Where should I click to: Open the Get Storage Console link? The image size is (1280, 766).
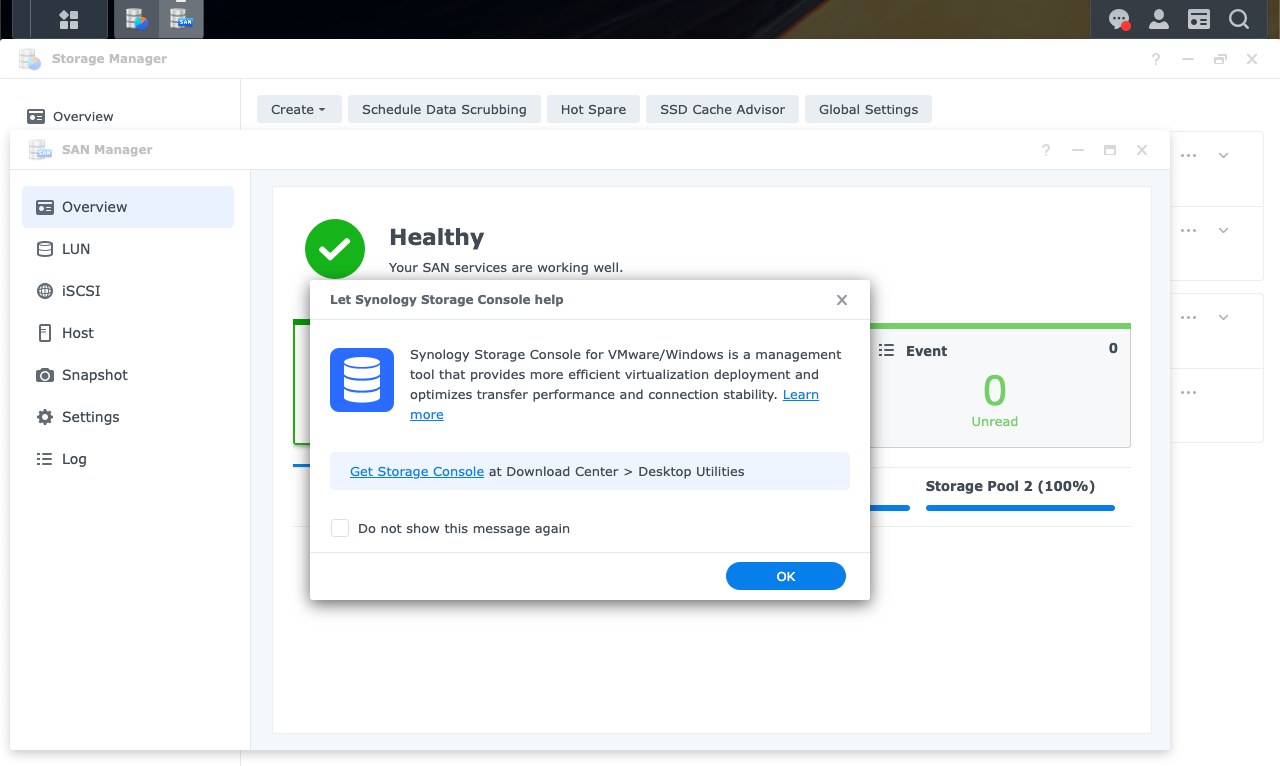pos(417,471)
